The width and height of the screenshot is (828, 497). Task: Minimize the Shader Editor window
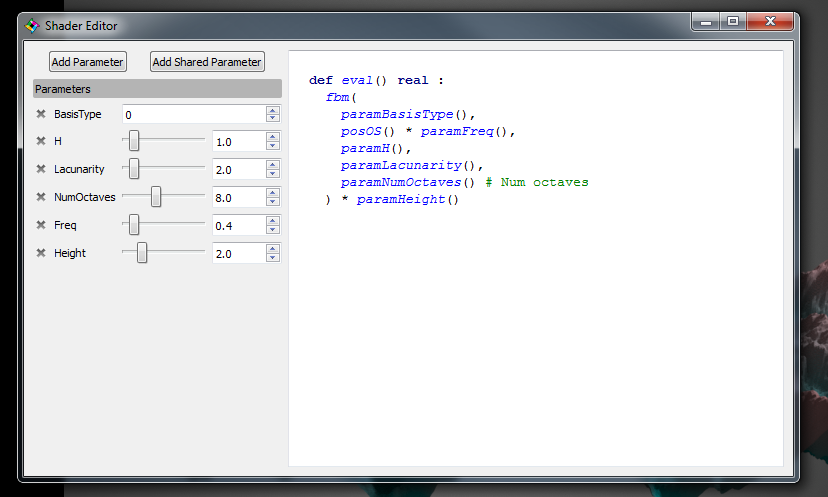706,22
